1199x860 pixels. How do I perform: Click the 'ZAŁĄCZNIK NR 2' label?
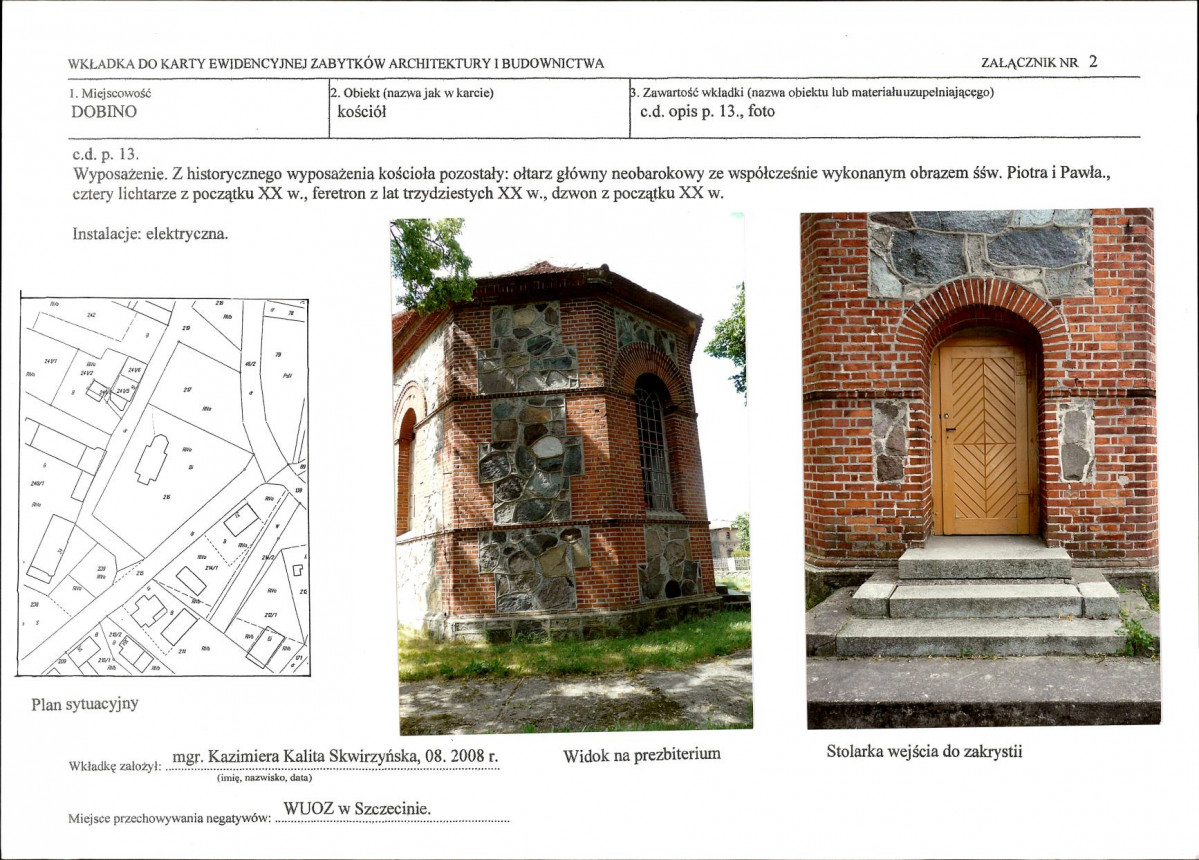[1039, 62]
